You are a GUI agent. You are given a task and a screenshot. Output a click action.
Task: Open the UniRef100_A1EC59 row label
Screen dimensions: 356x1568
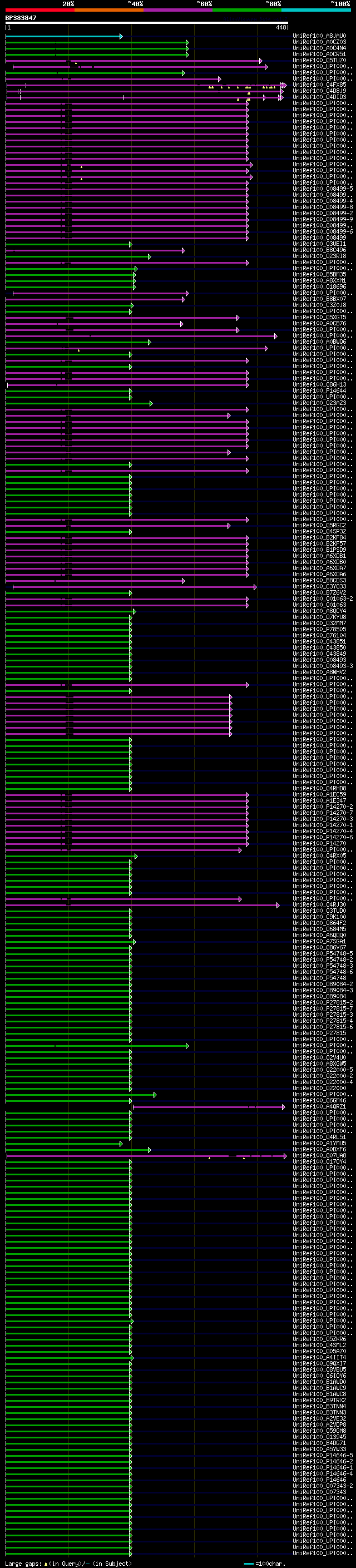319,794
